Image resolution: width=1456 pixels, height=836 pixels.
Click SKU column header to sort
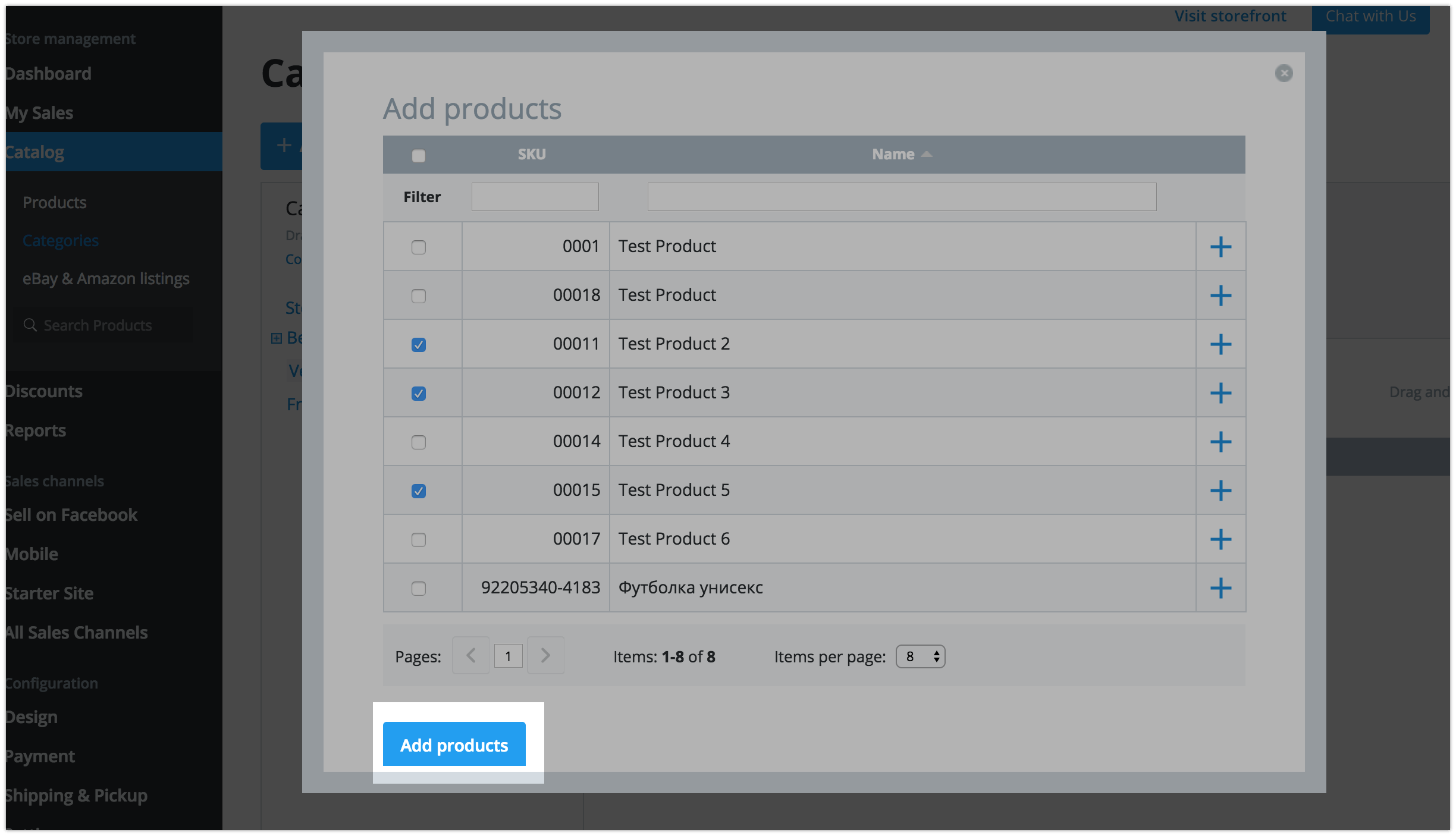tap(532, 154)
